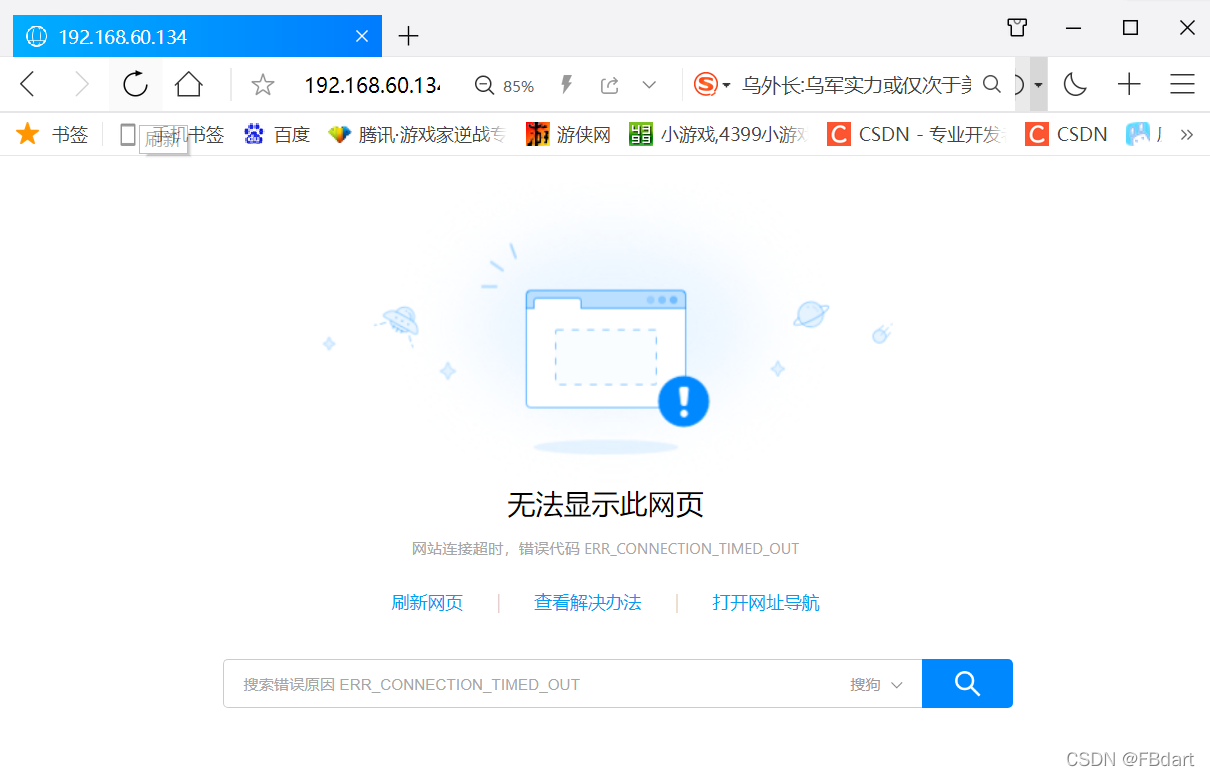Click the magnifier icon beside the hotword text
The width and height of the screenshot is (1210, 776).
[991, 84]
